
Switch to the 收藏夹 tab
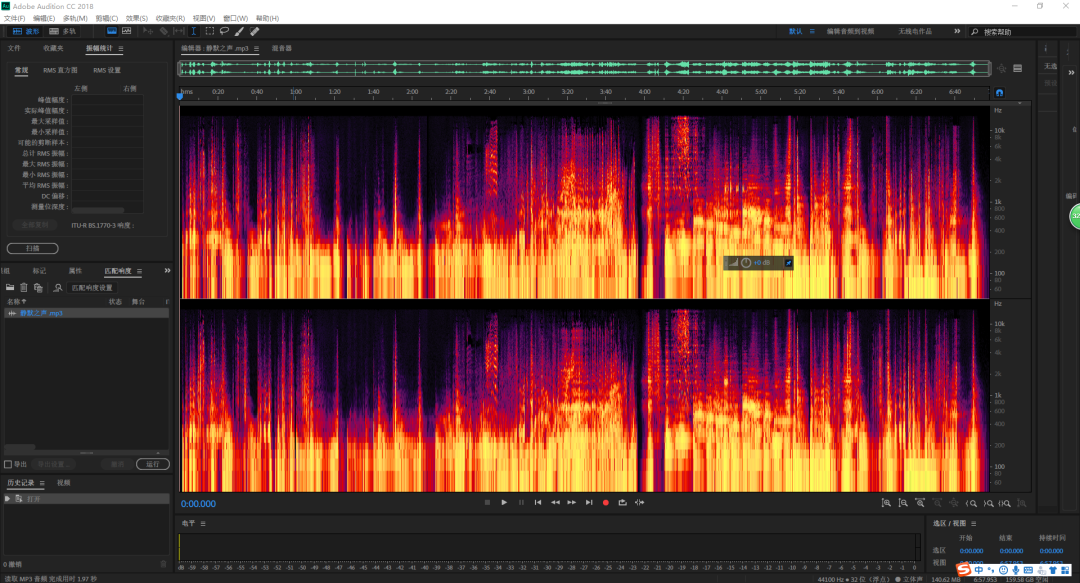(x=53, y=48)
